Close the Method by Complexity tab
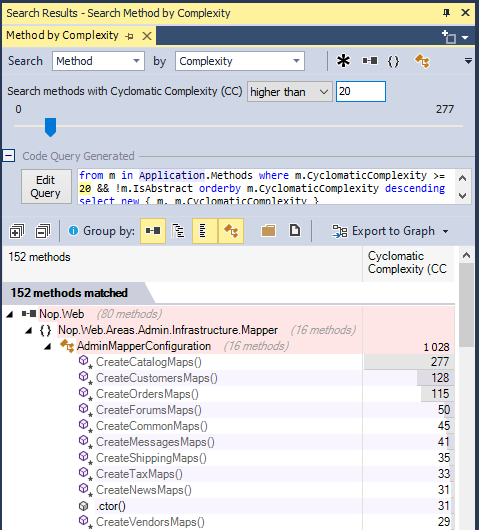 [147, 36]
